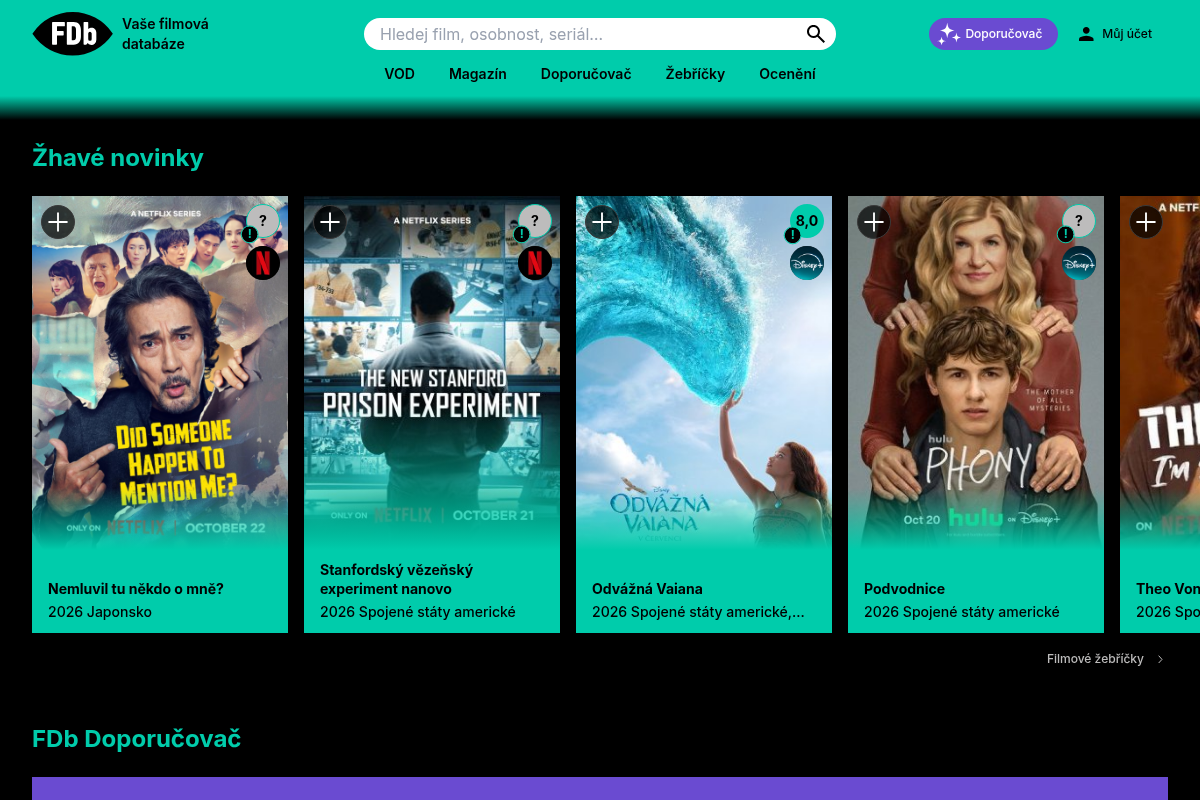
Task: Open the Žebříčky menu item
Action: coord(695,74)
